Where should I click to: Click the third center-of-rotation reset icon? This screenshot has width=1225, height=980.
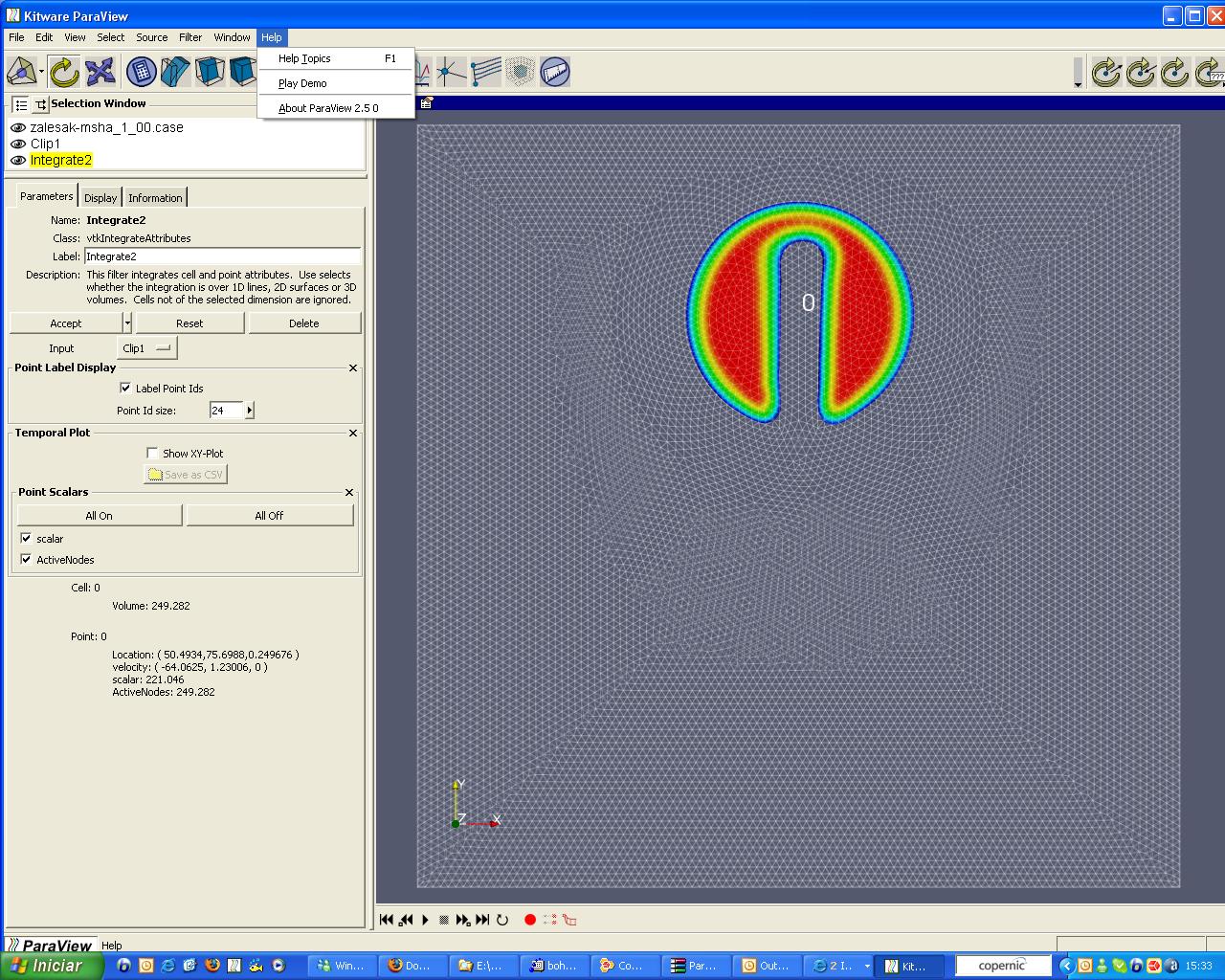[1175, 72]
